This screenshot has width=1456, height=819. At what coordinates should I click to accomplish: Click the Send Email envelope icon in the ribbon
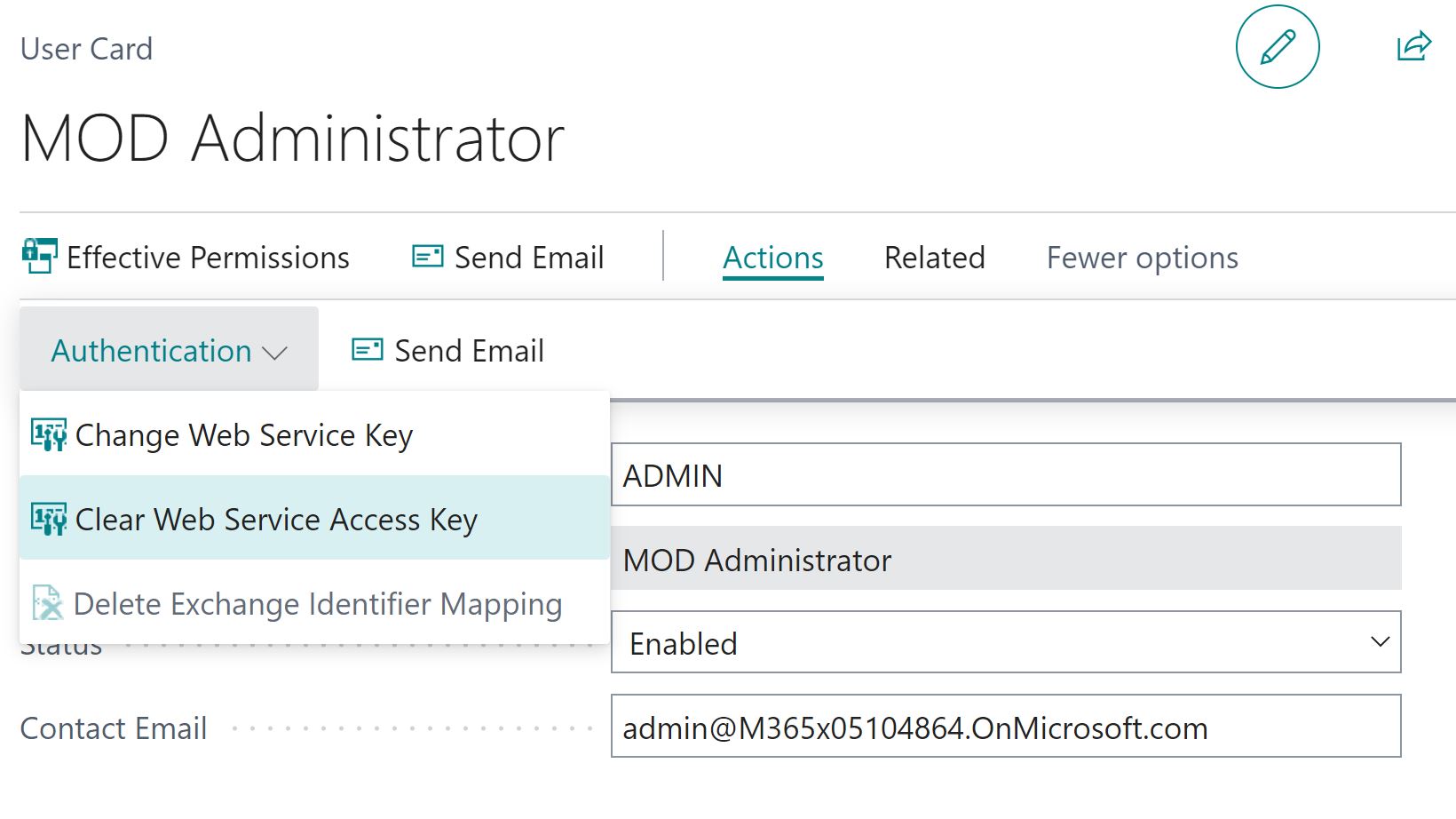(x=427, y=256)
